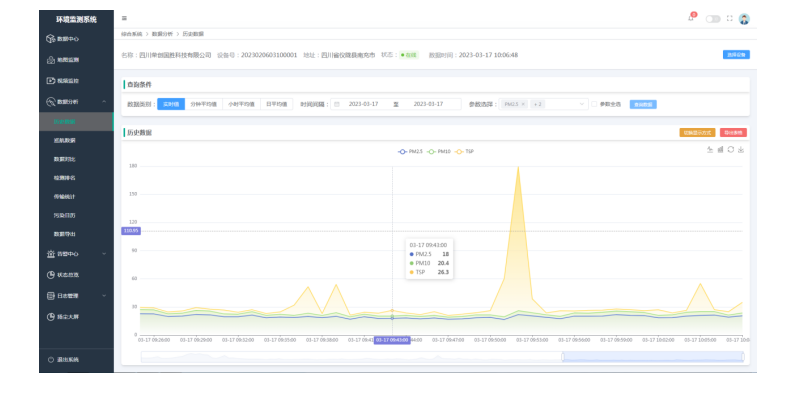
Task: Click the 状态总览 pie chart icon
Action: (51, 275)
